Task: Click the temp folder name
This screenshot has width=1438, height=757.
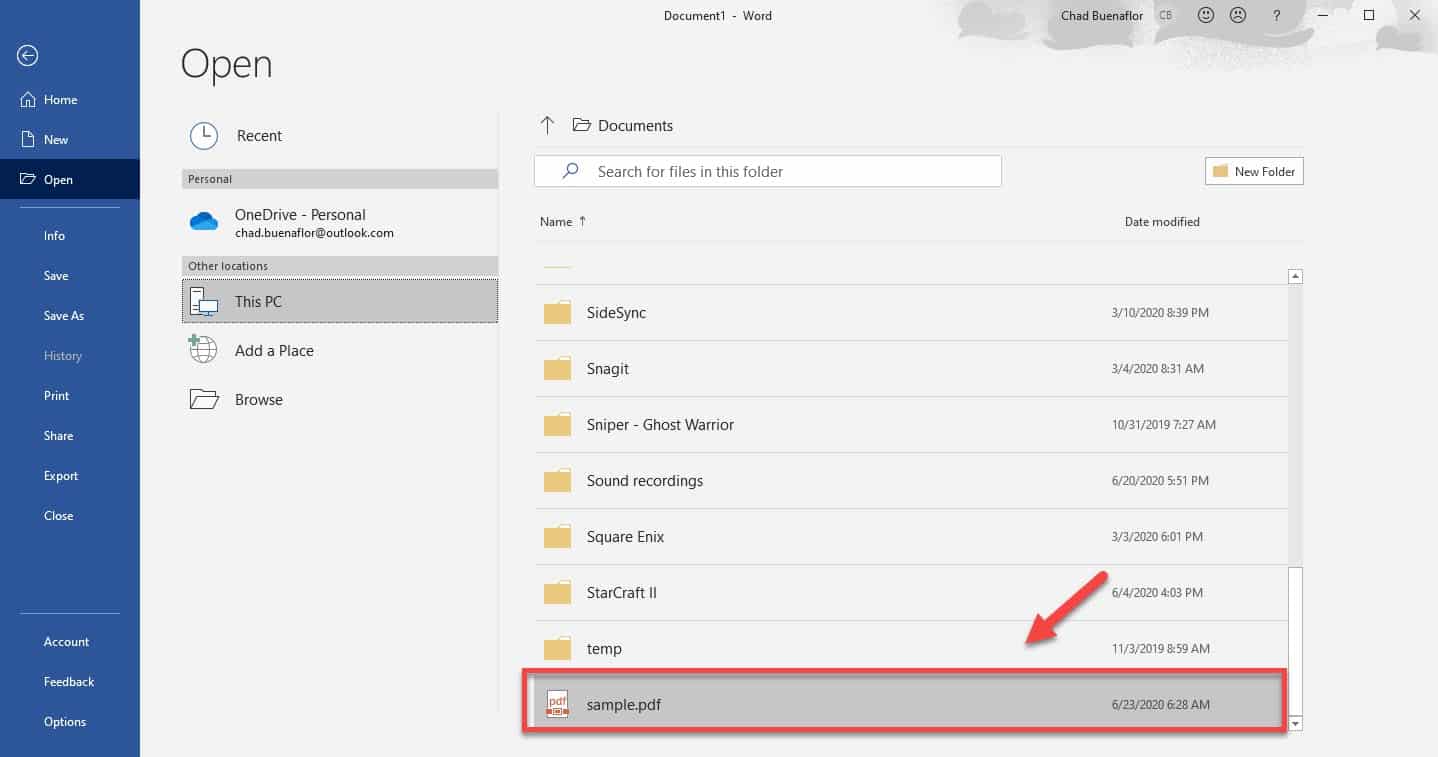Action: [604, 649]
